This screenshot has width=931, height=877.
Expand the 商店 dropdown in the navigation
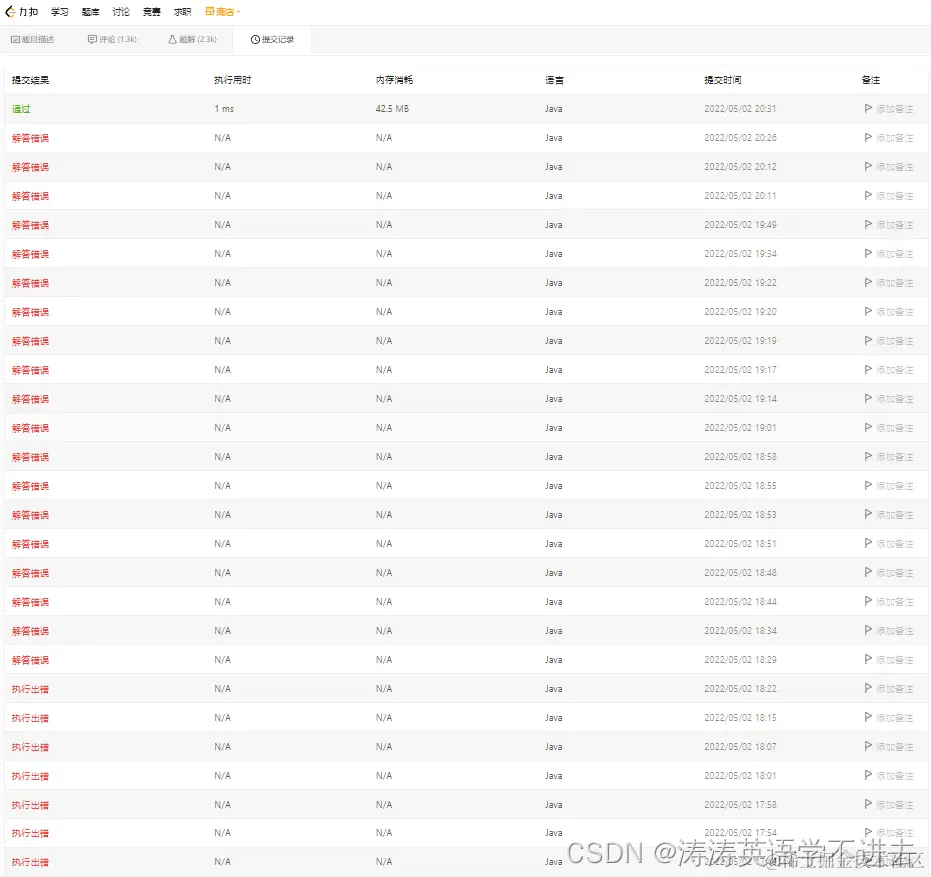click(223, 12)
